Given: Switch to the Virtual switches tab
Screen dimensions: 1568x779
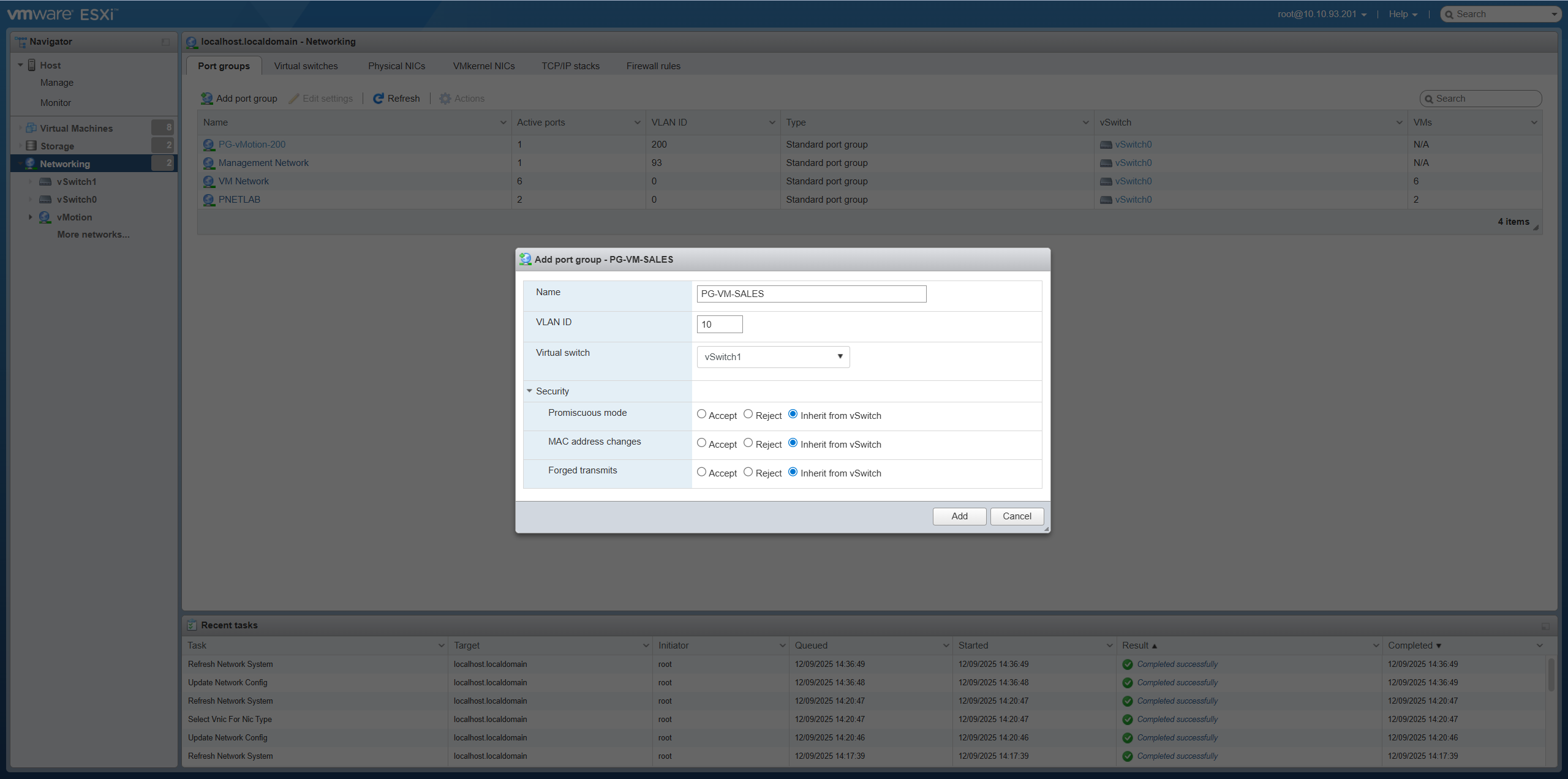Looking at the screenshot, I should (x=306, y=66).
